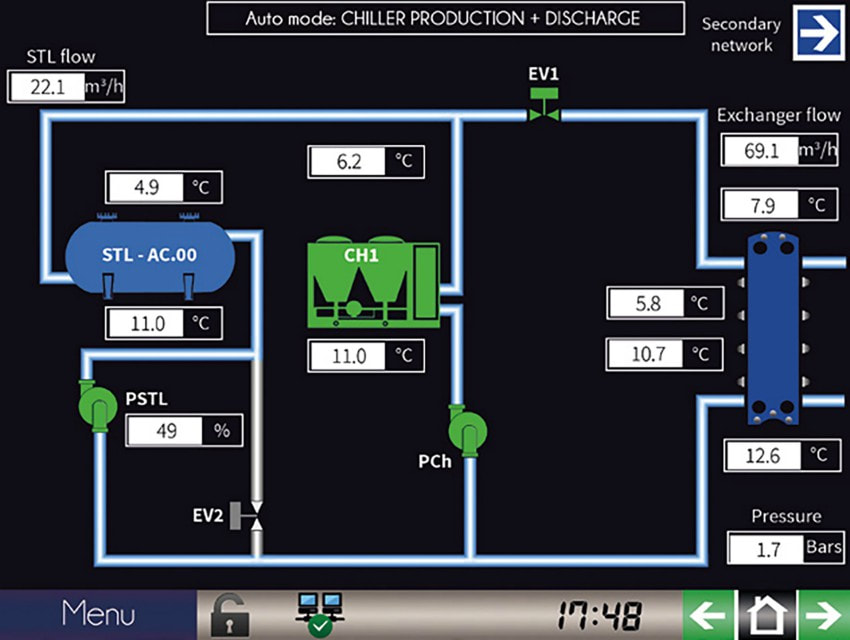Select the STL - AC.00 storage tank
The image size is (850, 640).
point(150,256)
